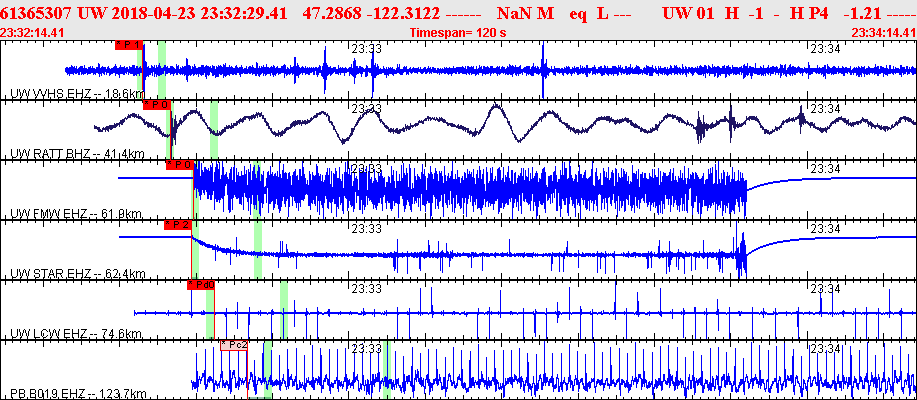Screen dimensions: 917x400
Task: Click the UW FMW EHZ 61.9km station label
Action: click(77, 214)
